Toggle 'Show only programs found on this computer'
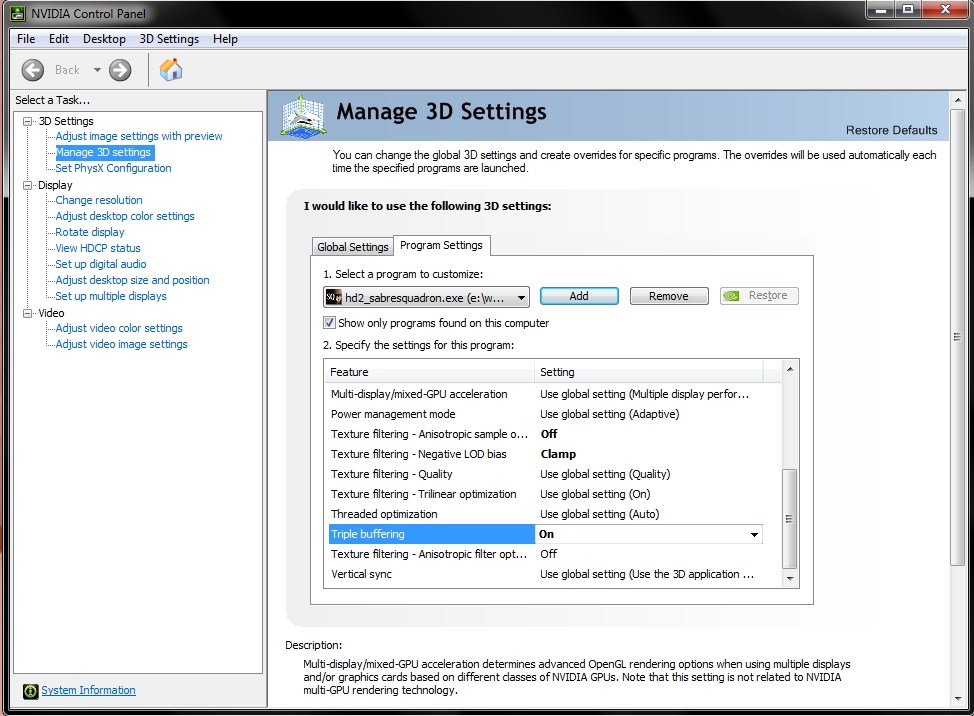The height and width of the screenshot is (716, 974). click(x=329, y=323)
